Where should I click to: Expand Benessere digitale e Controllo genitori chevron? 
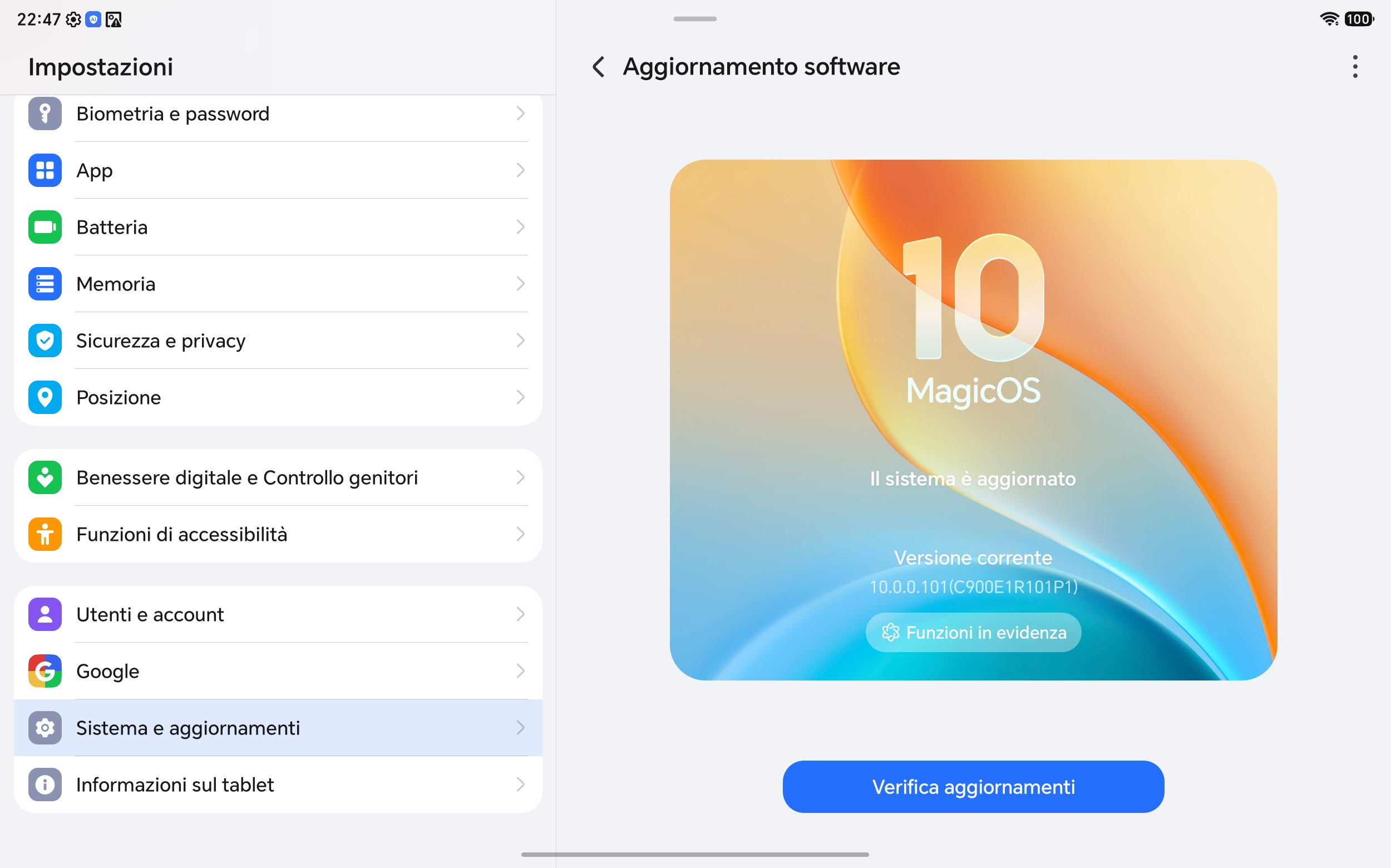coord(520,477)
